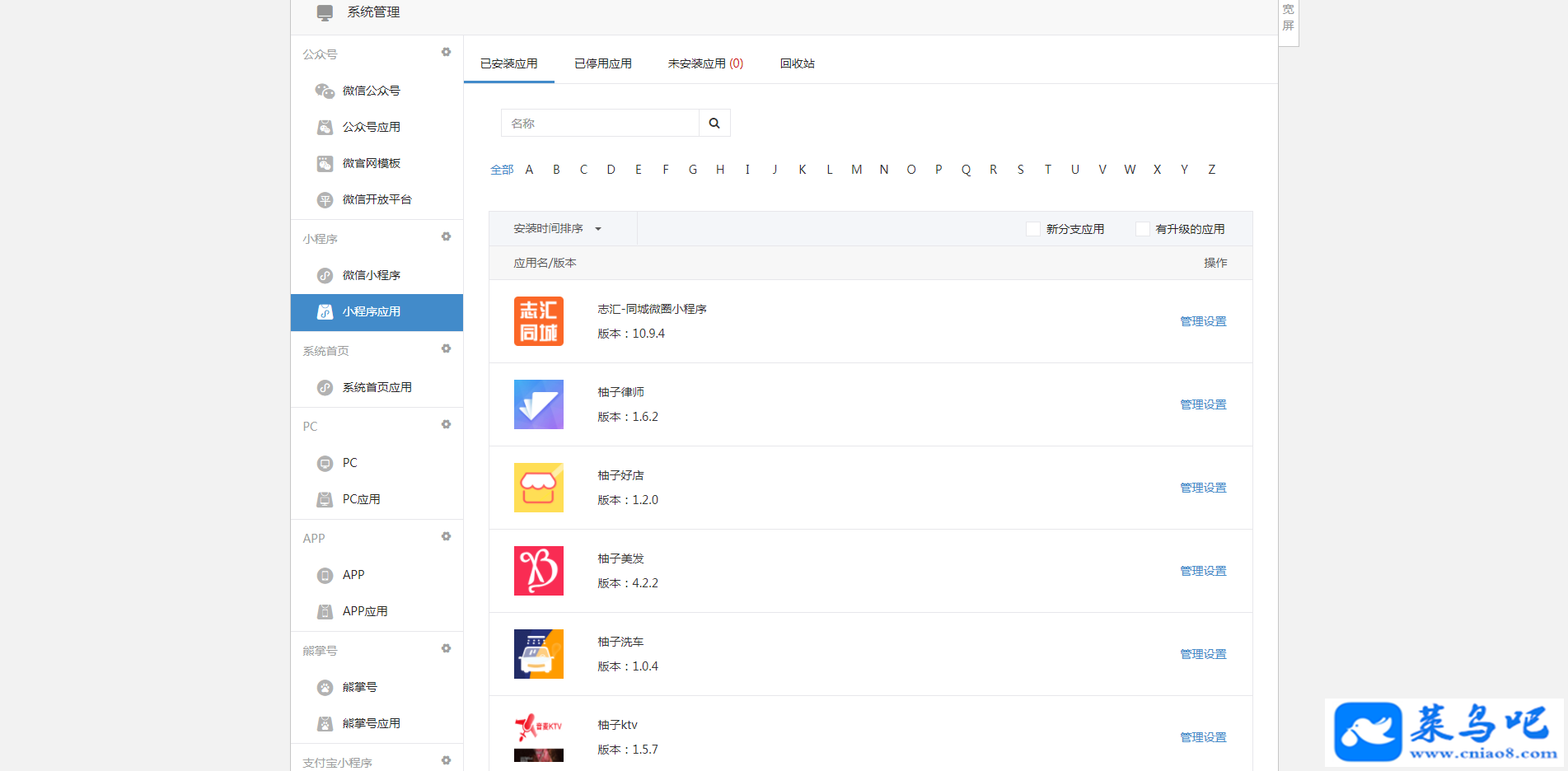The image size is (1568, 771).
Task: Switch to the 回收站 tab
Action: tap(798, 63)
